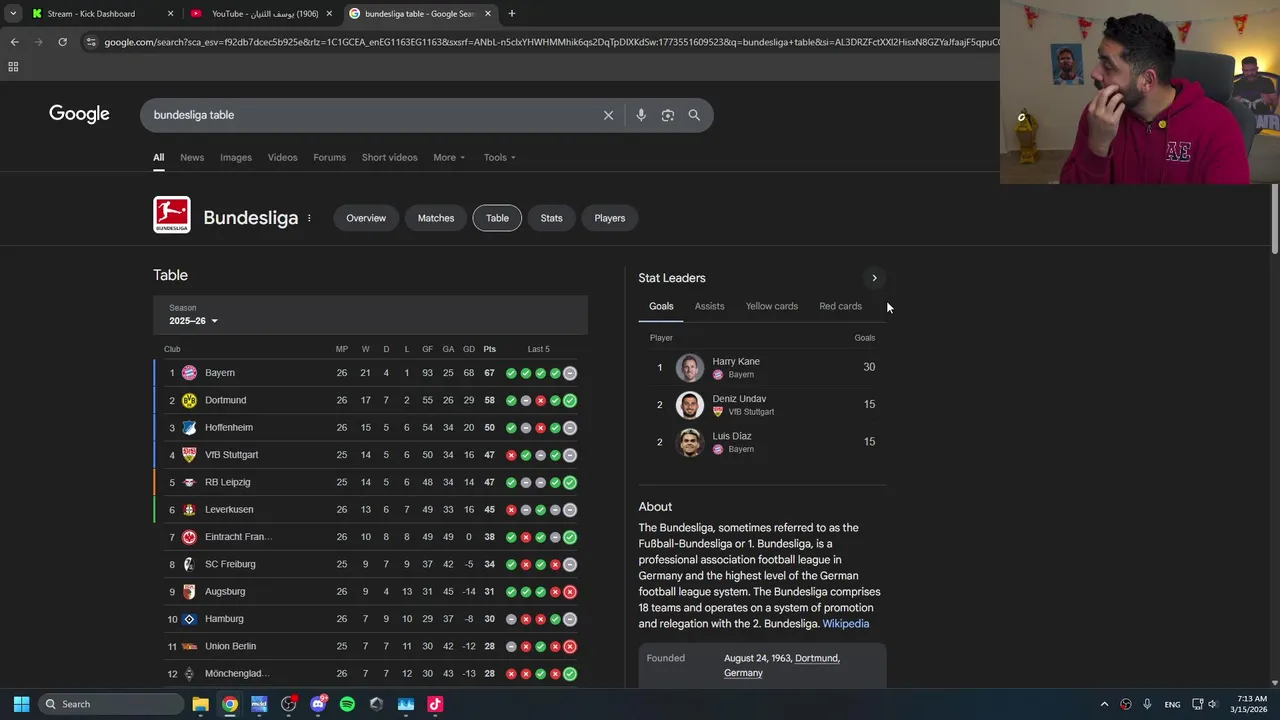Open Leverkusen row in table

click(x=370, y=510)
